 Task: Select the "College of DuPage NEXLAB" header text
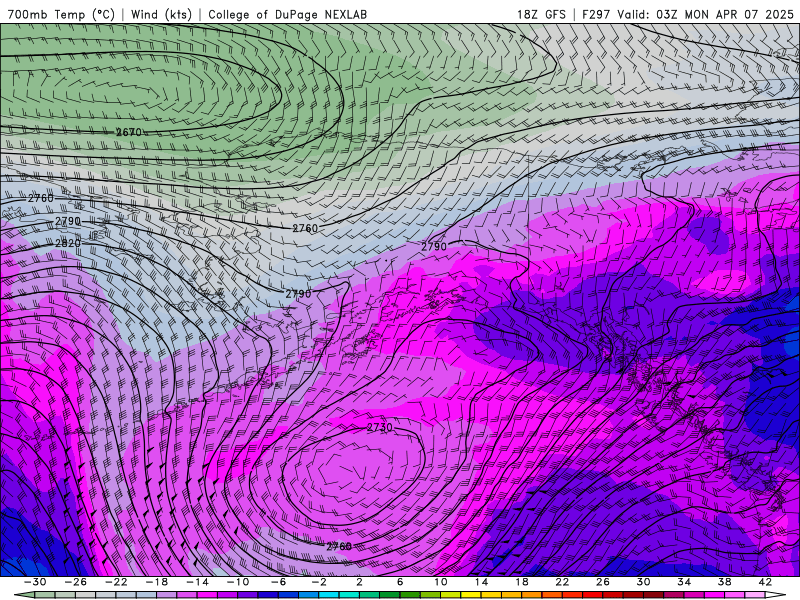coord(287,14)
